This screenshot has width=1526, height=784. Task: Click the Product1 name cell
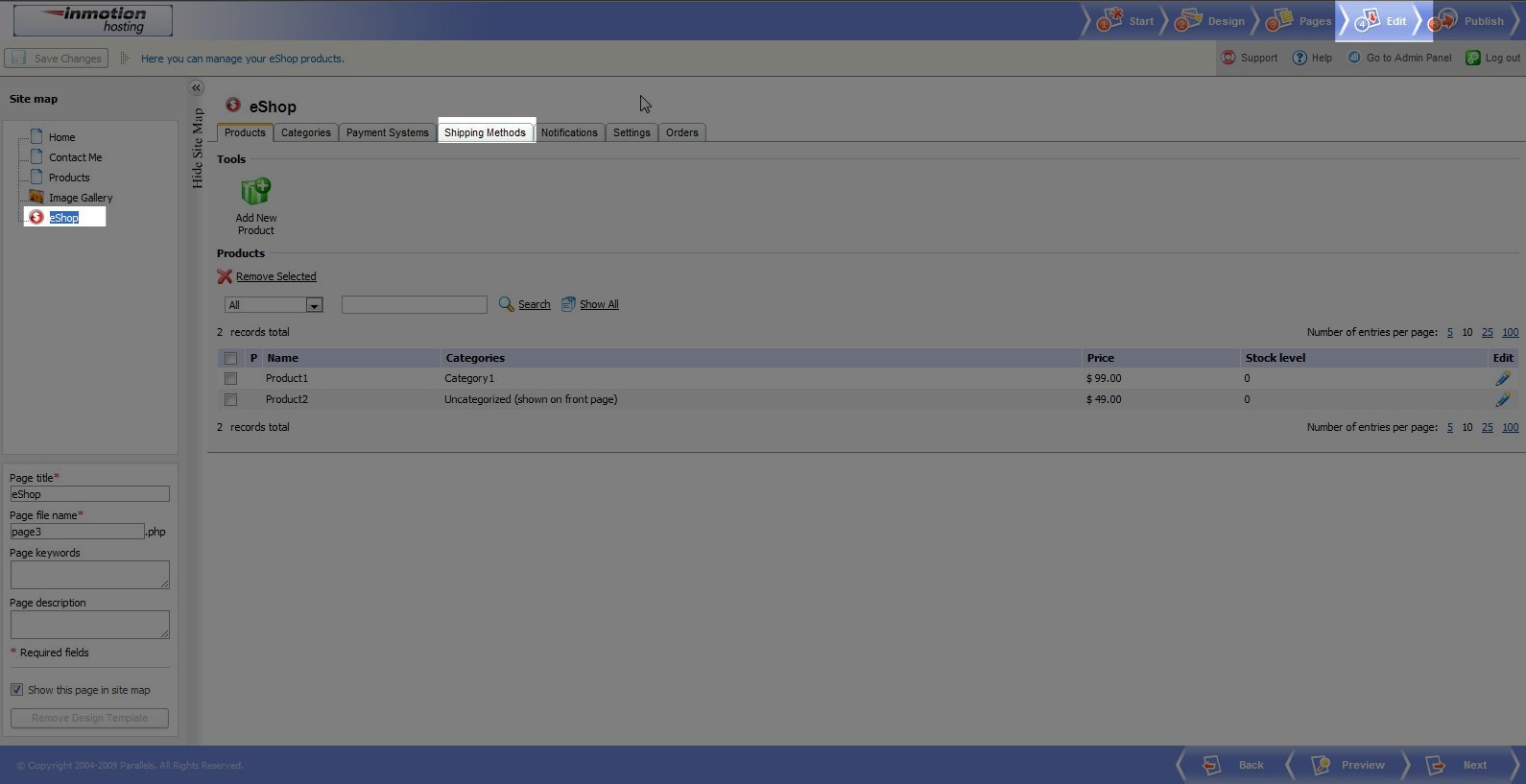287,378
